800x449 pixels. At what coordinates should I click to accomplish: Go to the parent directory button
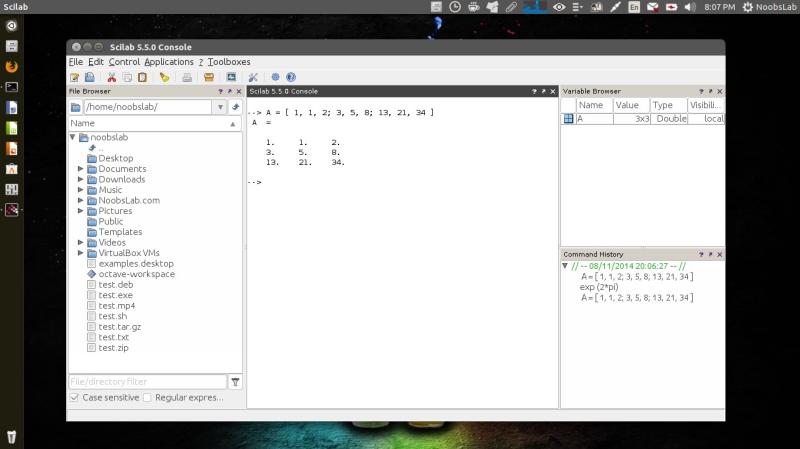click(x=235, y=107)
